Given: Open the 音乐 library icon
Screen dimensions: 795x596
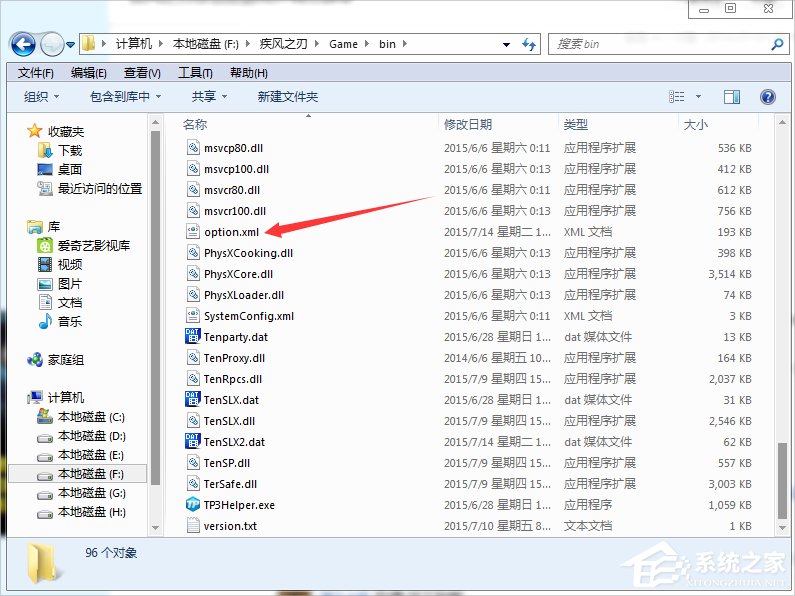Looking at the screenshot, I should 45,321.
